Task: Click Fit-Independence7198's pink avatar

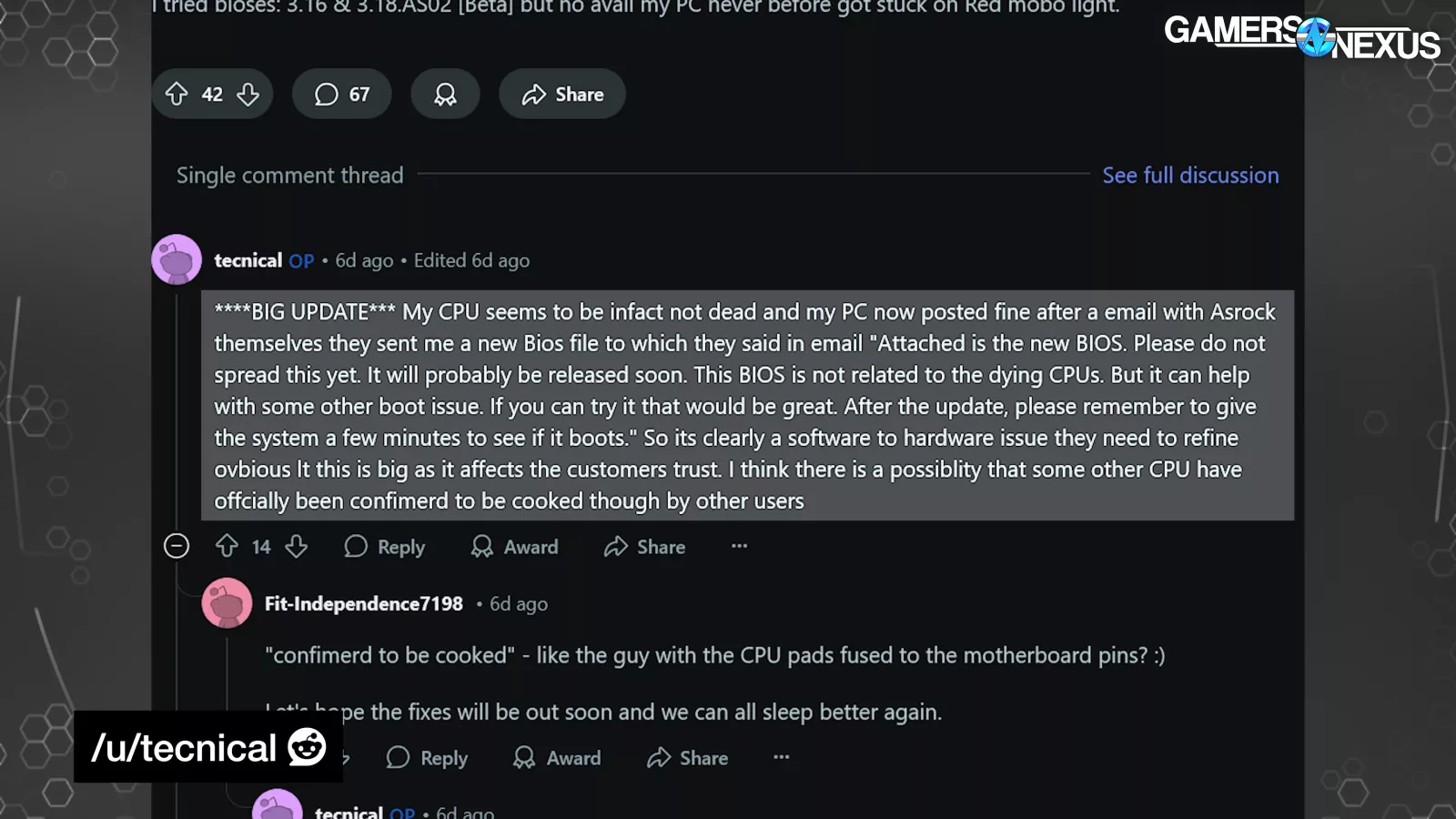Action: [x=227, y=602]
